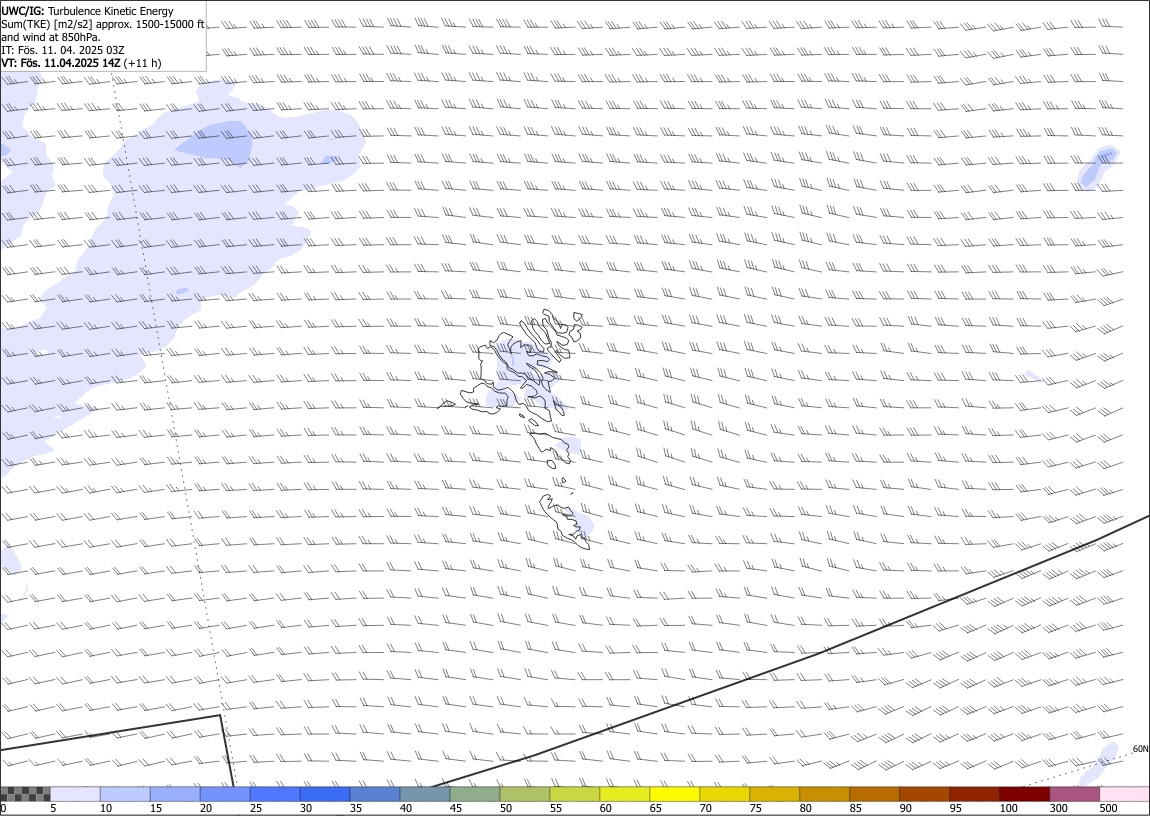Viewport: 1150px width, 816px height.
Task: Choose the blue swatch between 25 and 30
Action: coord(275,794)
